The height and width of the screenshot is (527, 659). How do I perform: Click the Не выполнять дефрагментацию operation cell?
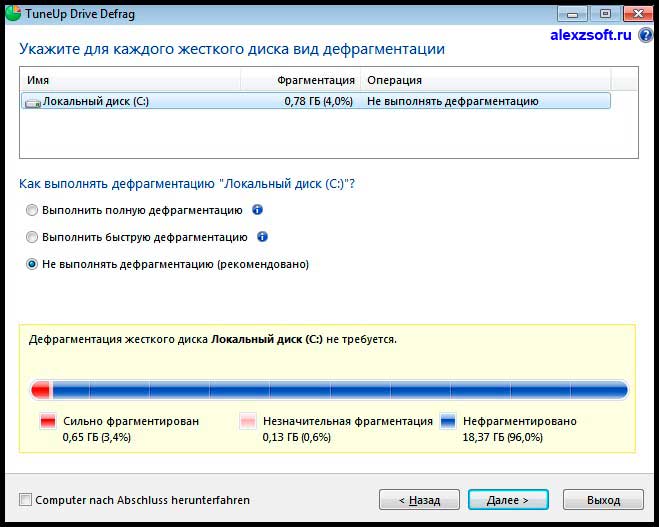(x=453, y=101)
